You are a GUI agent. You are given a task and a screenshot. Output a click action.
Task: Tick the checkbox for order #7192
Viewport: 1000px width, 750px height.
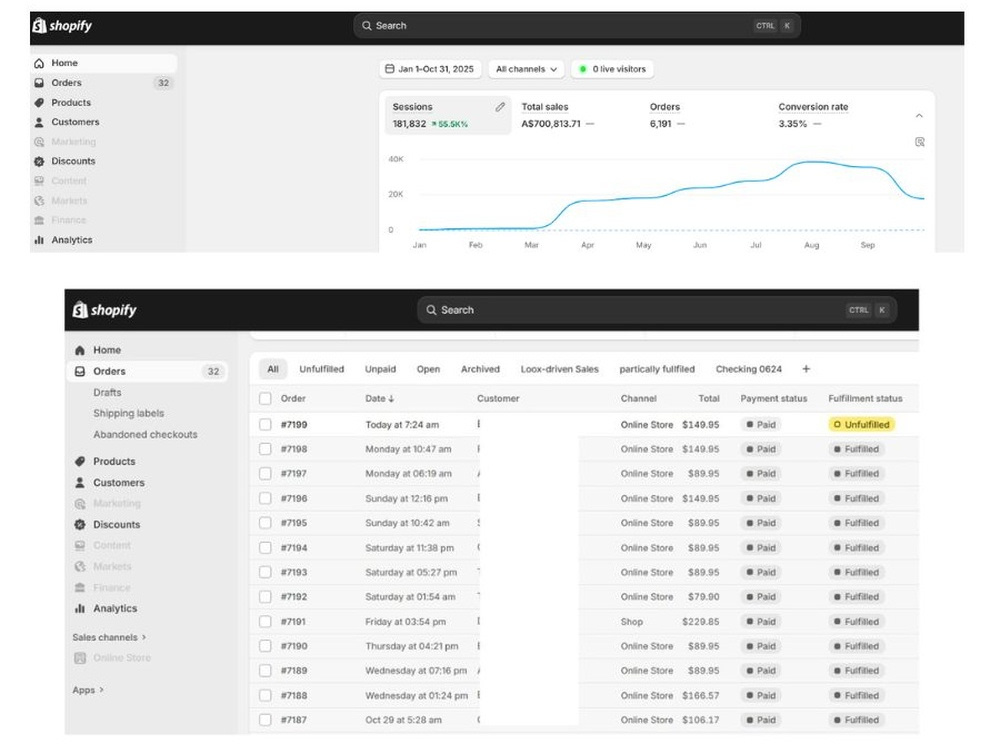coord(265,597)
